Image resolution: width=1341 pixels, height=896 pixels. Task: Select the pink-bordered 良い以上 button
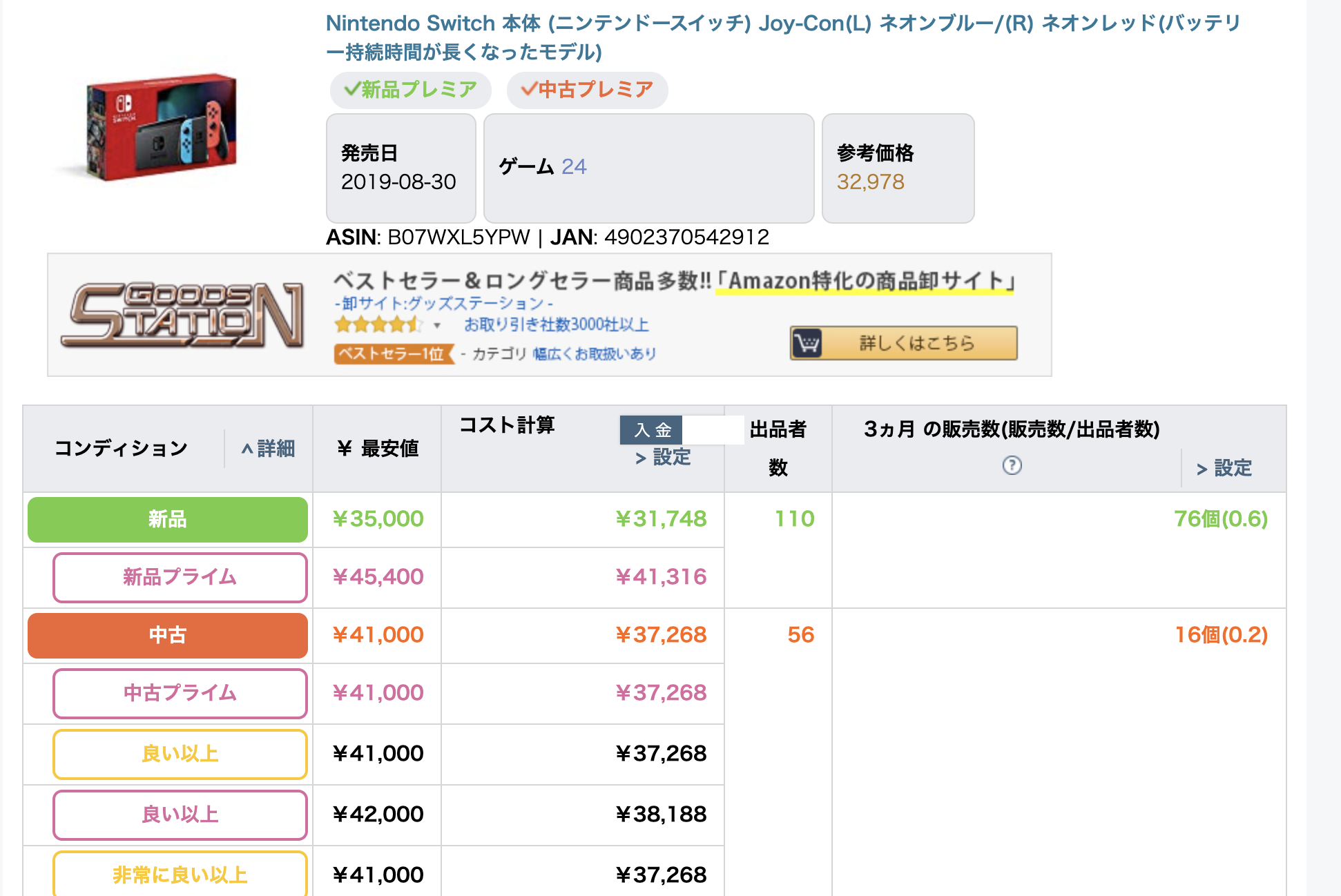(180, 815)
